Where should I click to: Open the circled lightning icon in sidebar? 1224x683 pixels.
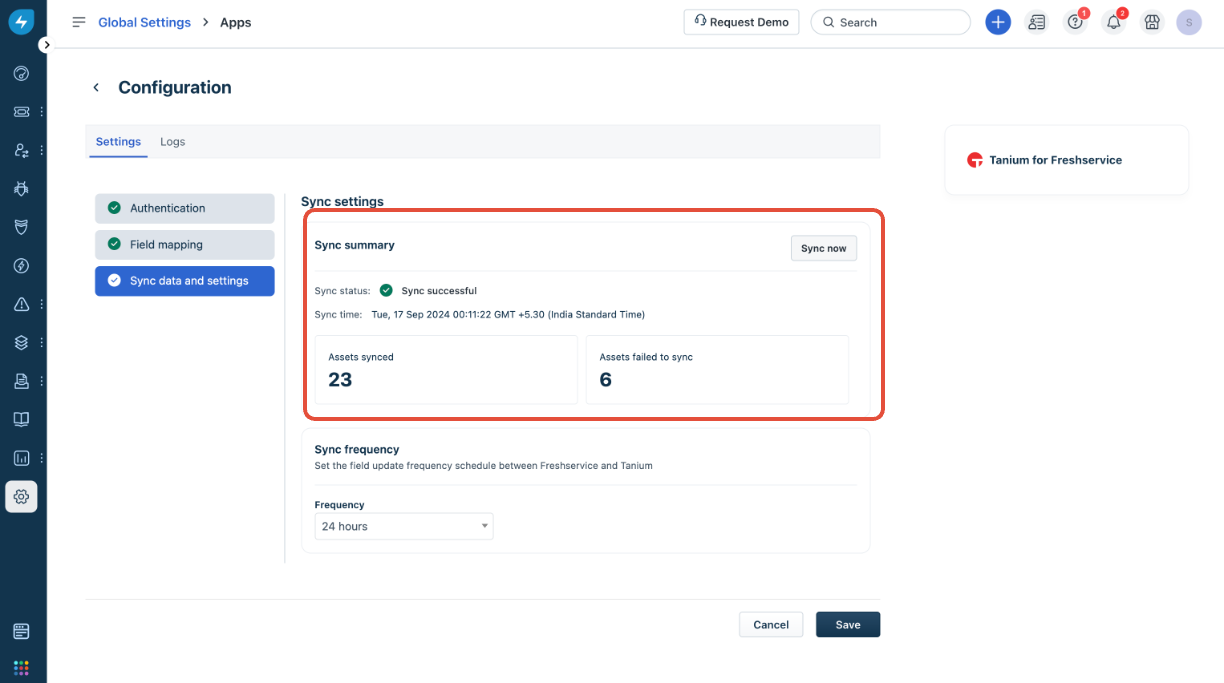tap(21, 266)
